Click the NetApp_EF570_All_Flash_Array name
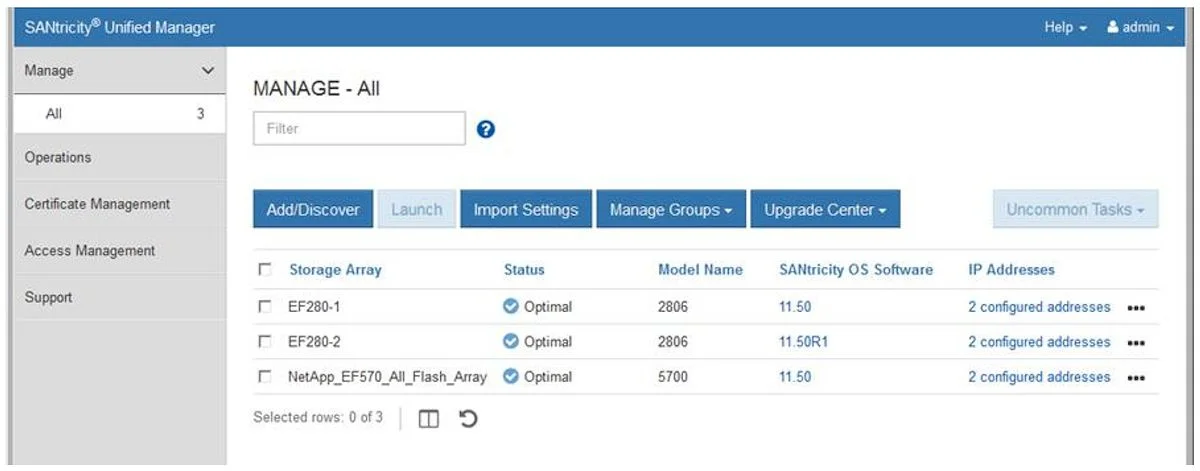Image resolution: width=1200 pixels, height=471 pixels. coord(387,377)
